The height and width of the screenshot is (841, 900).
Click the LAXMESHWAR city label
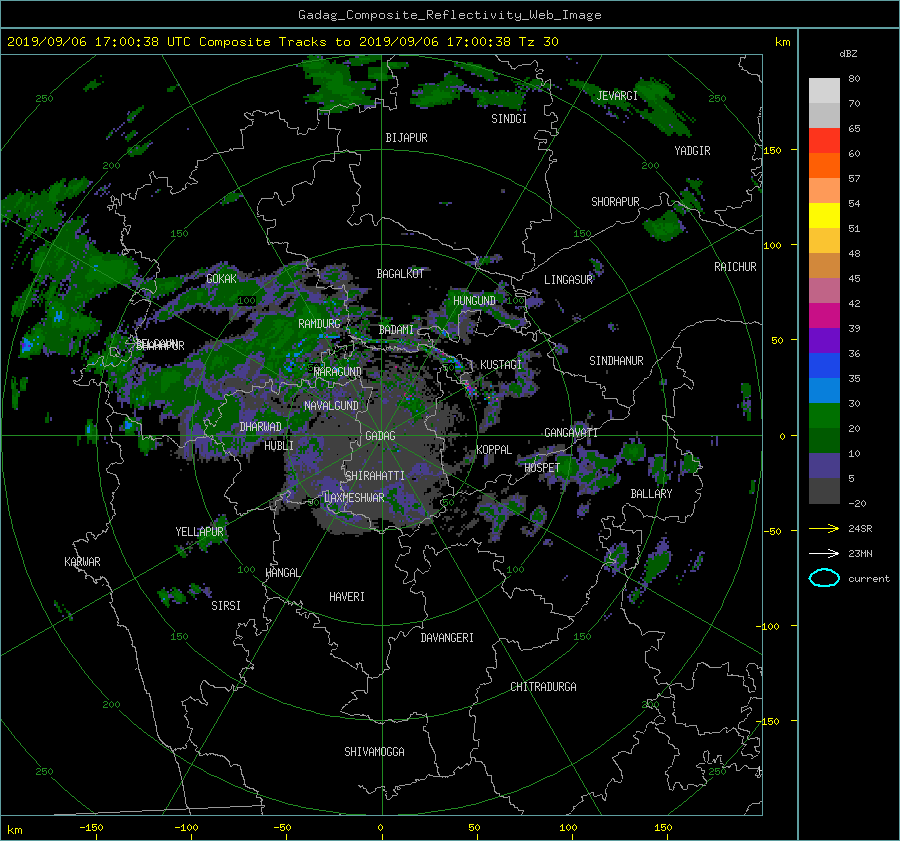(354, 498)
